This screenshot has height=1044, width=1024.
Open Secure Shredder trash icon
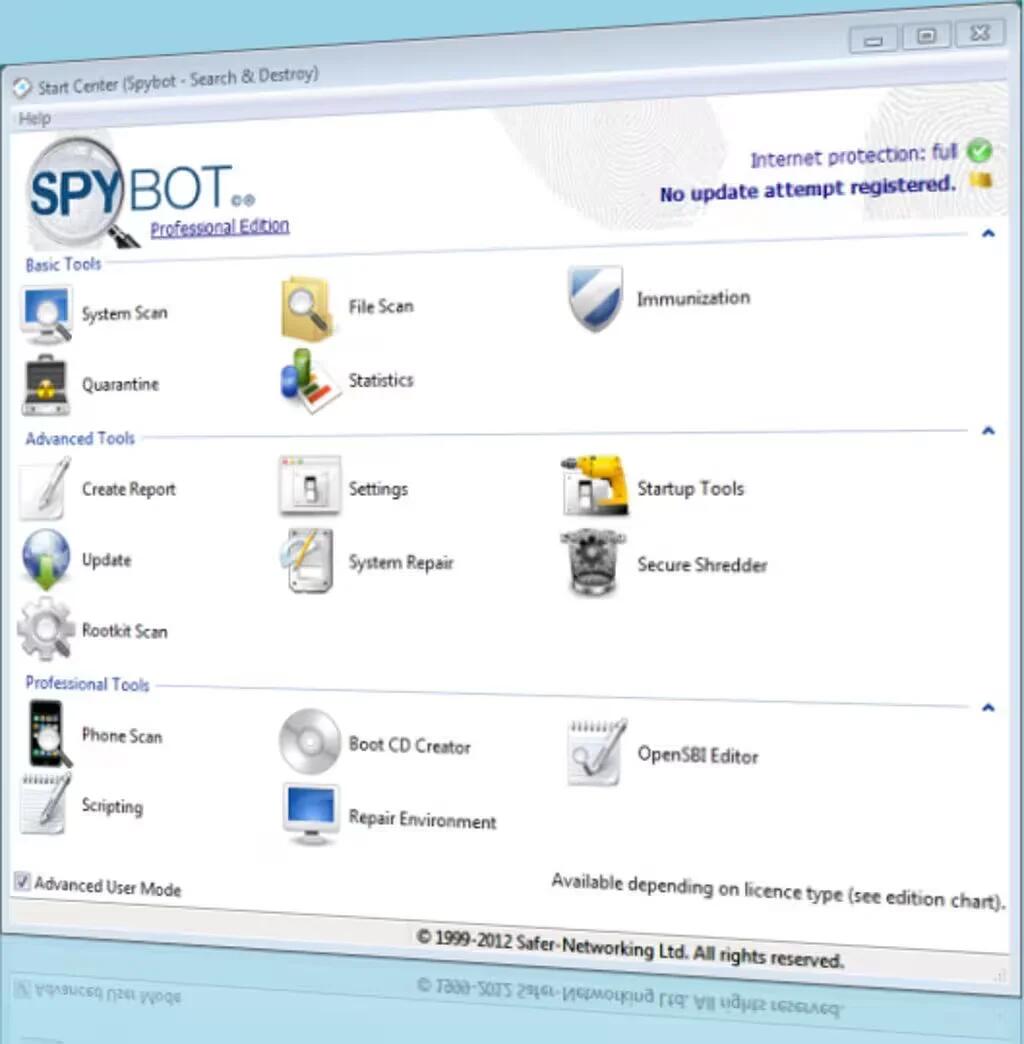(593, 562)
